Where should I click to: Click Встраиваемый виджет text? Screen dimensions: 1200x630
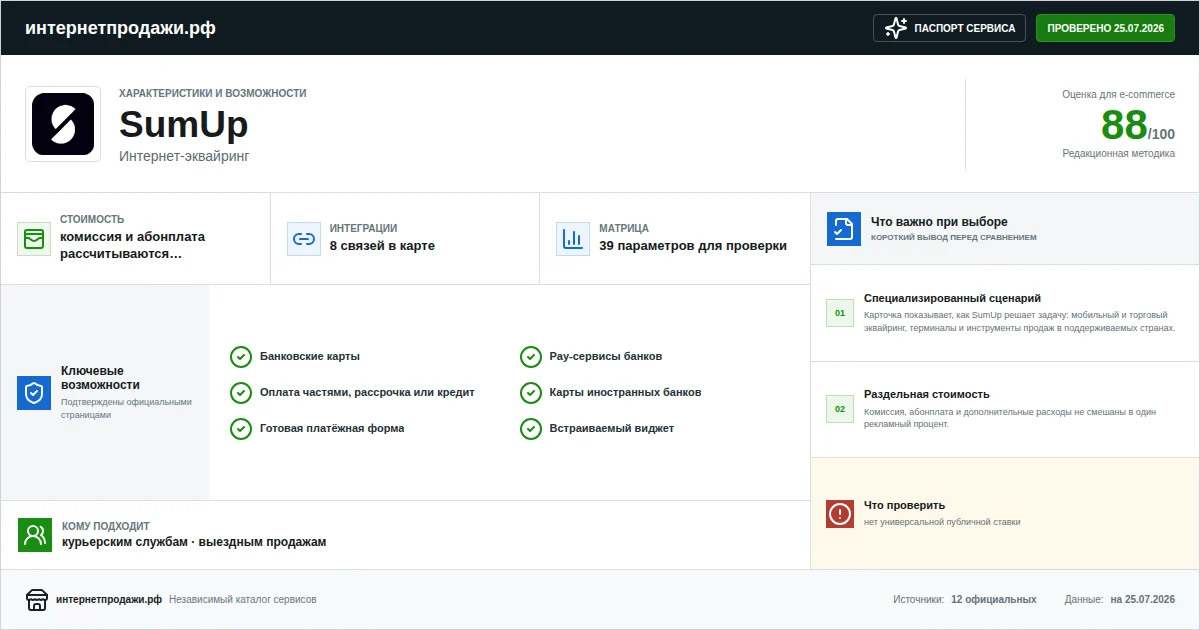point(612,429)
